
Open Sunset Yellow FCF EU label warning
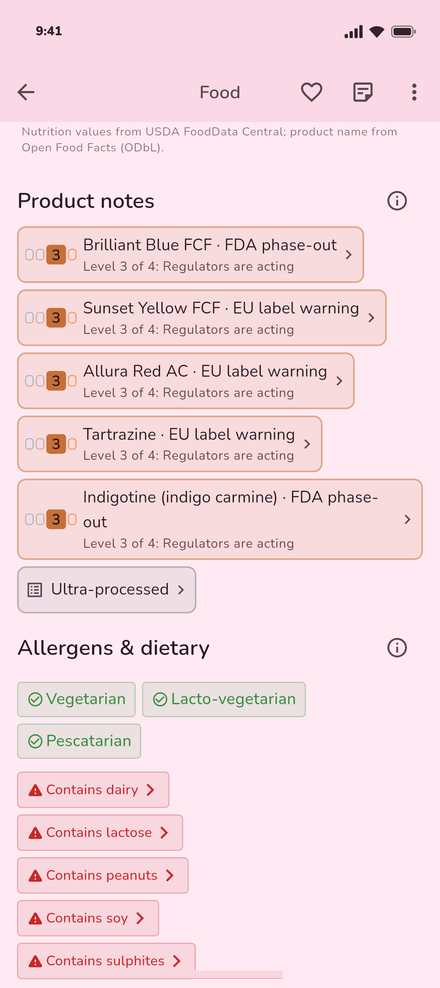(x=202, y=318)
